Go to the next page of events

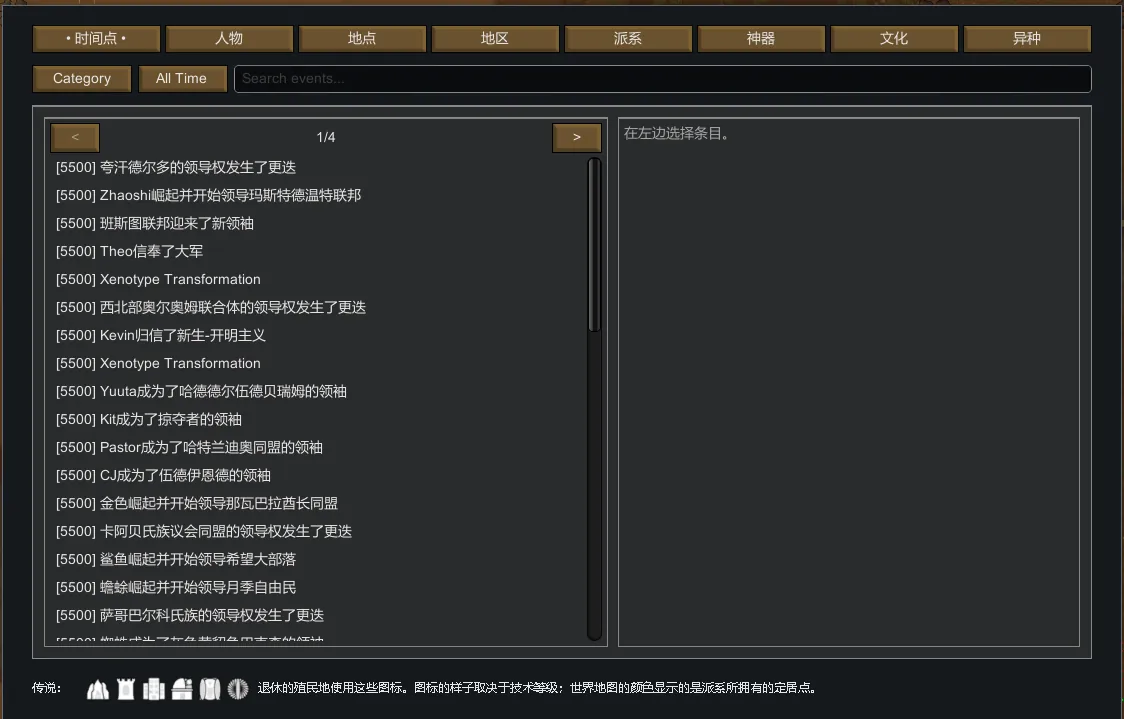coord(576,137)
